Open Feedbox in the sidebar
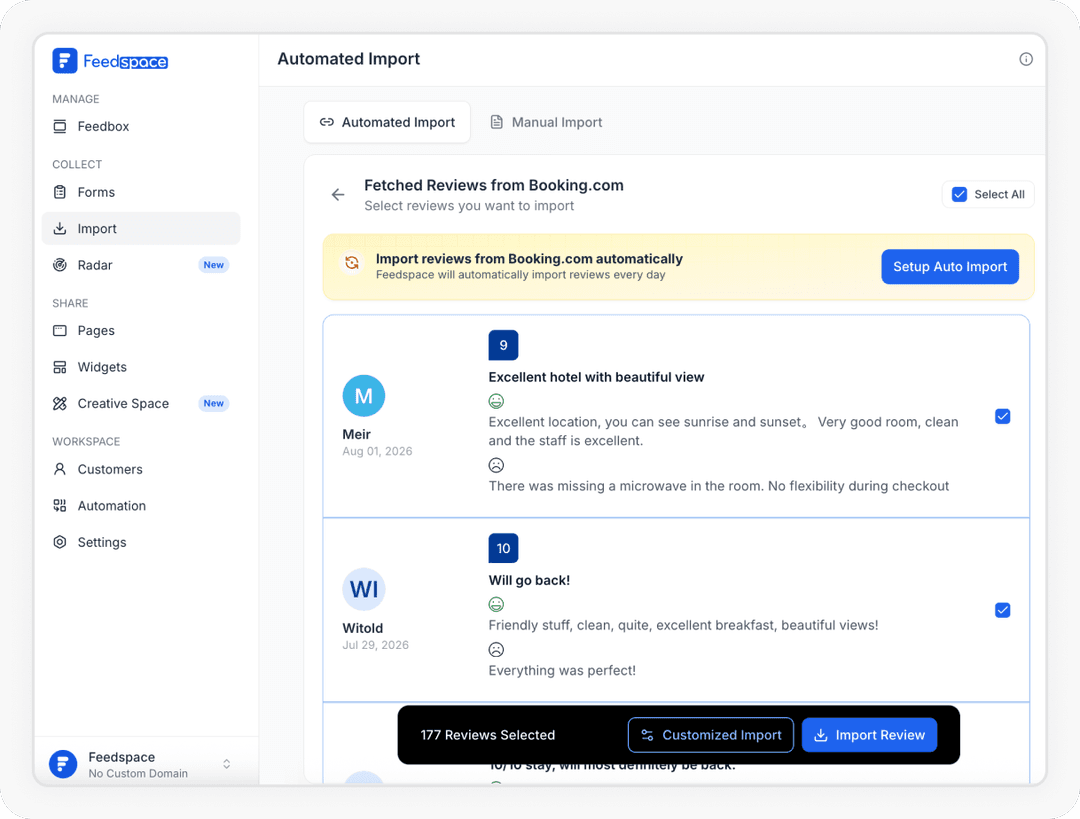 [141, 126]
